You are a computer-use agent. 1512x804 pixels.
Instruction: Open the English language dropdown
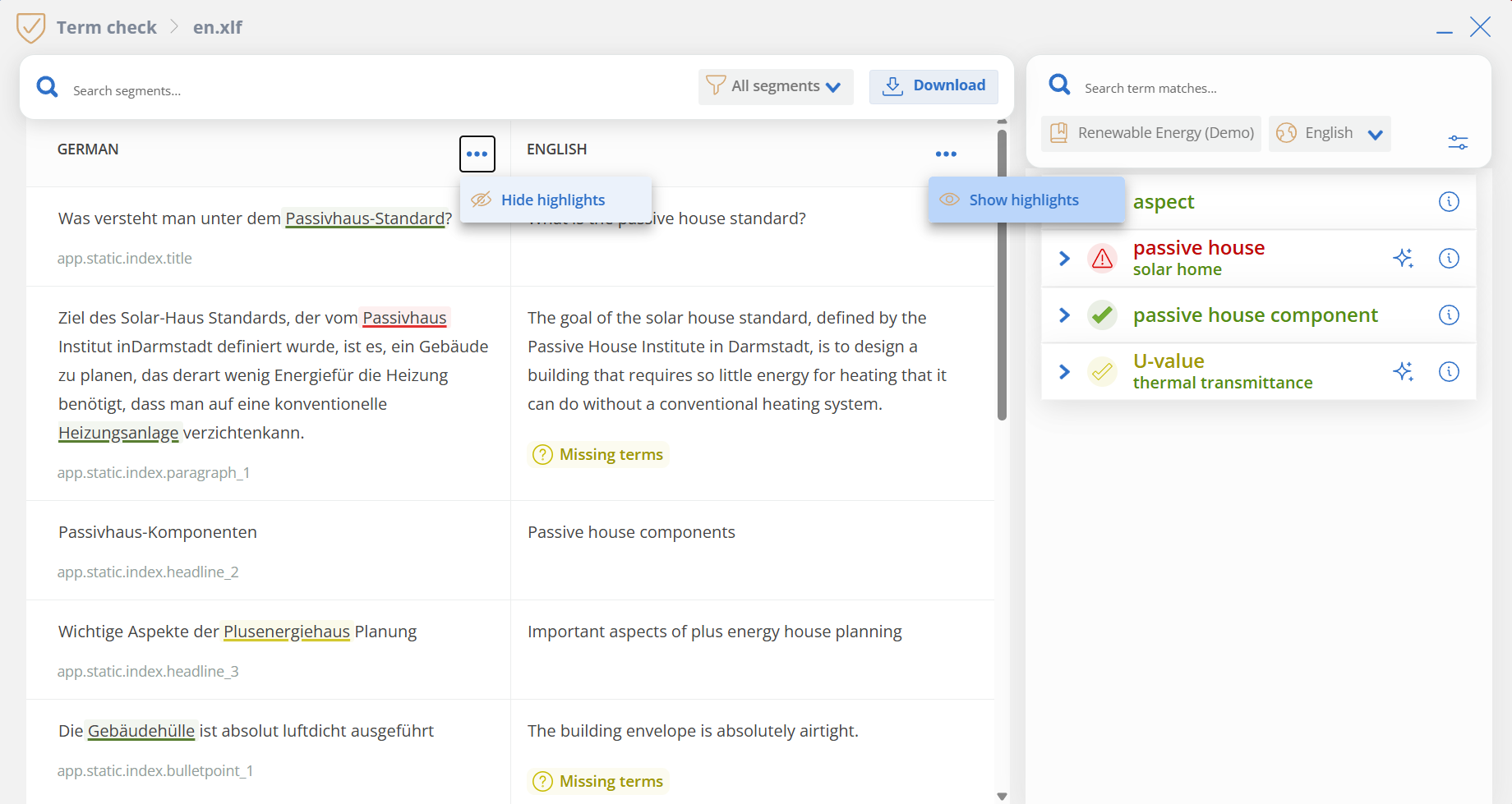point(1330,133)
